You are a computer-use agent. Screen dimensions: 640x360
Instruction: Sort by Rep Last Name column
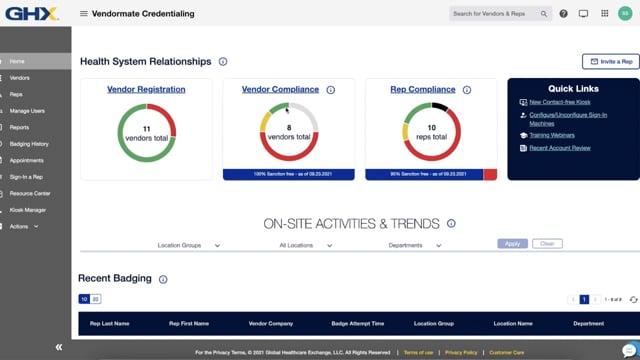[109, 324]
